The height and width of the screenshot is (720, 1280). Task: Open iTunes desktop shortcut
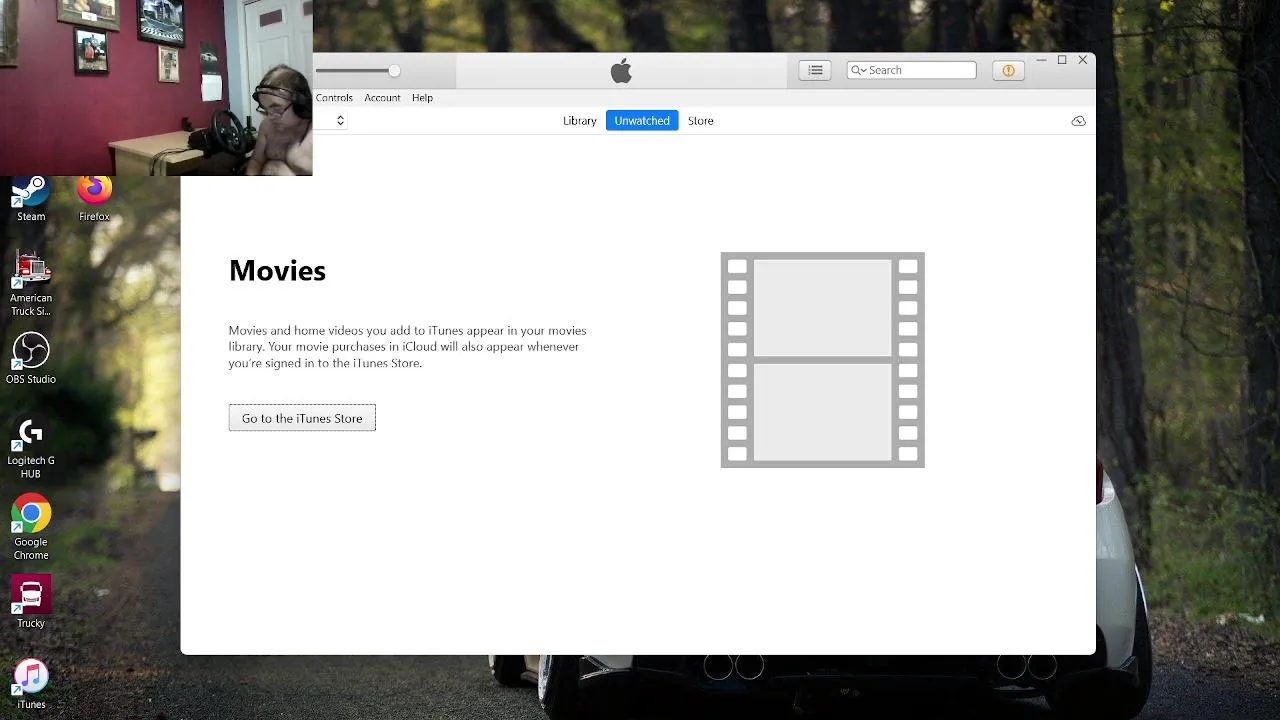31,684
